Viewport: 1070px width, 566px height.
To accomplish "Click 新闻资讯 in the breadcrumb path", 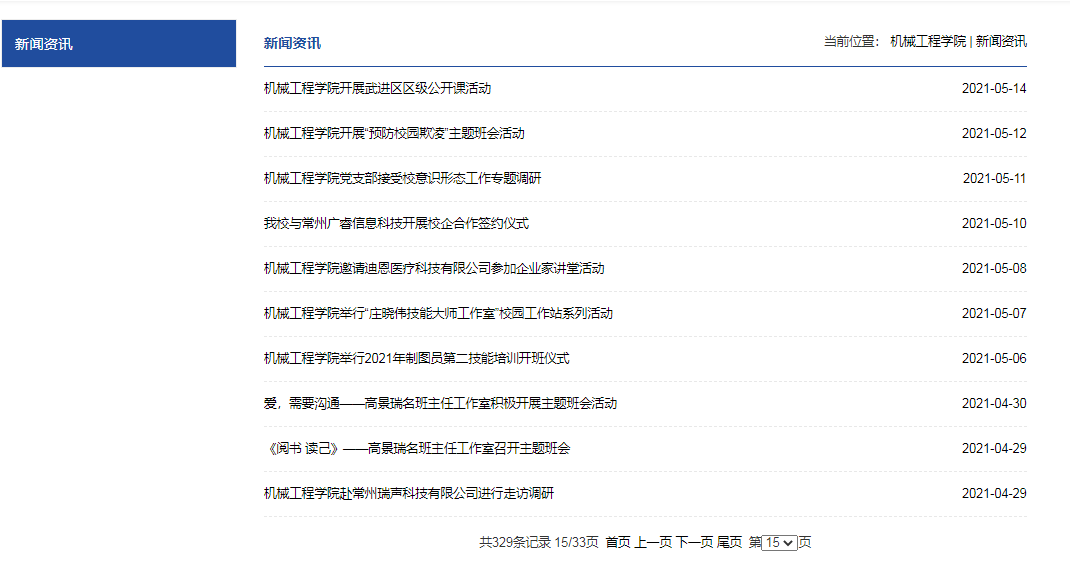I will click(1001, 41).
